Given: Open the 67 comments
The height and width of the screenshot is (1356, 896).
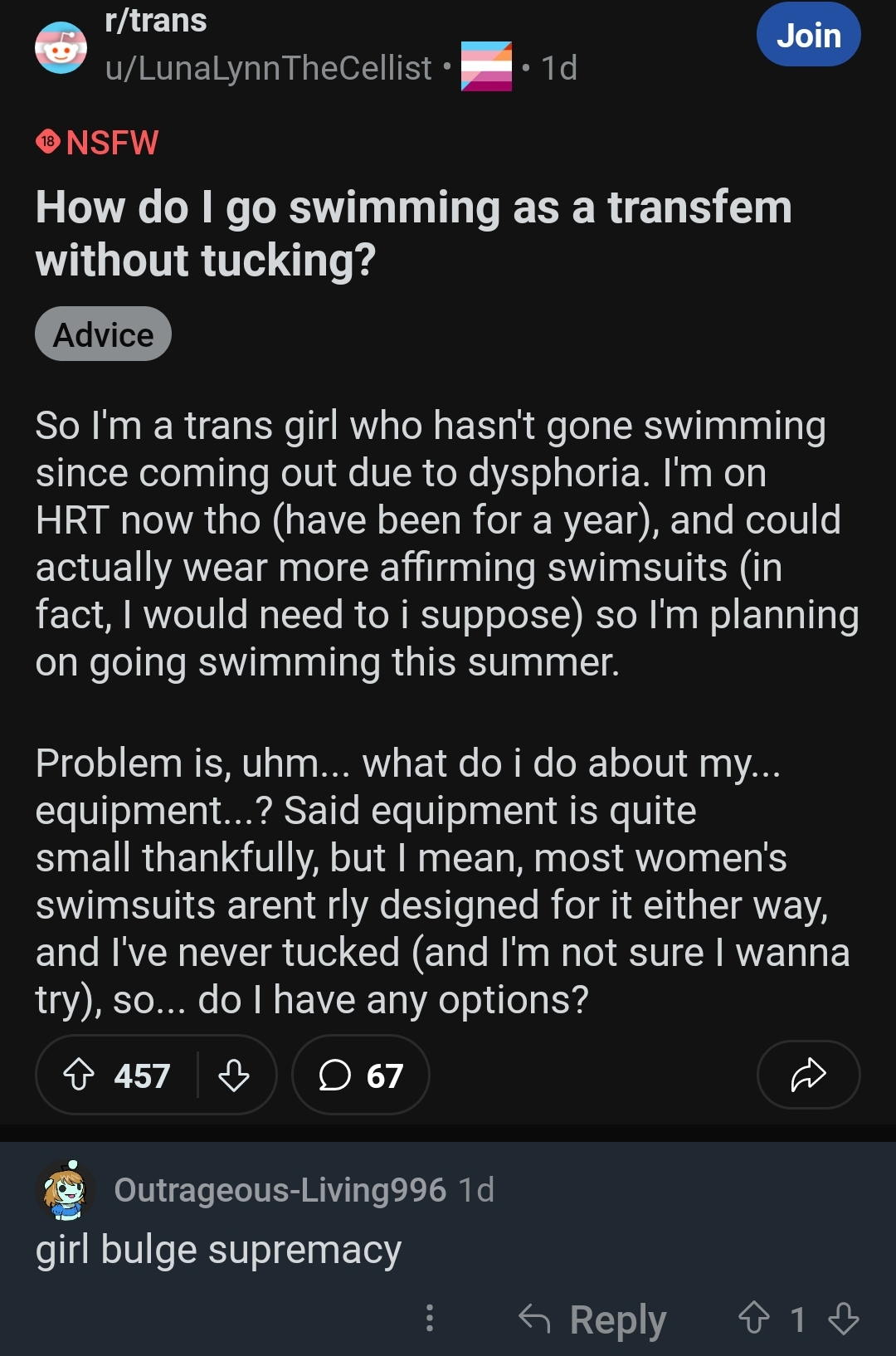Looking at the screenshot, I should (361, 1075).
